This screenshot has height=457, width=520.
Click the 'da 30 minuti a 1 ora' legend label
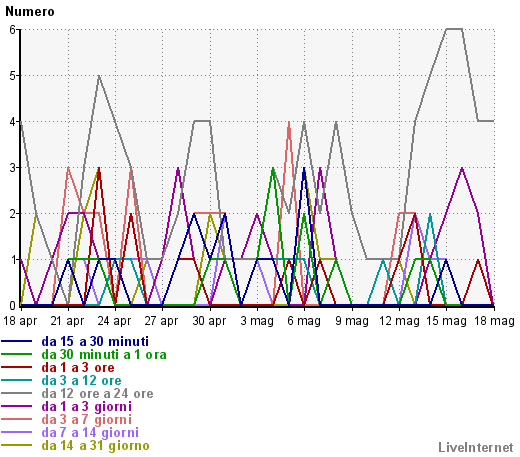(104, 355)
